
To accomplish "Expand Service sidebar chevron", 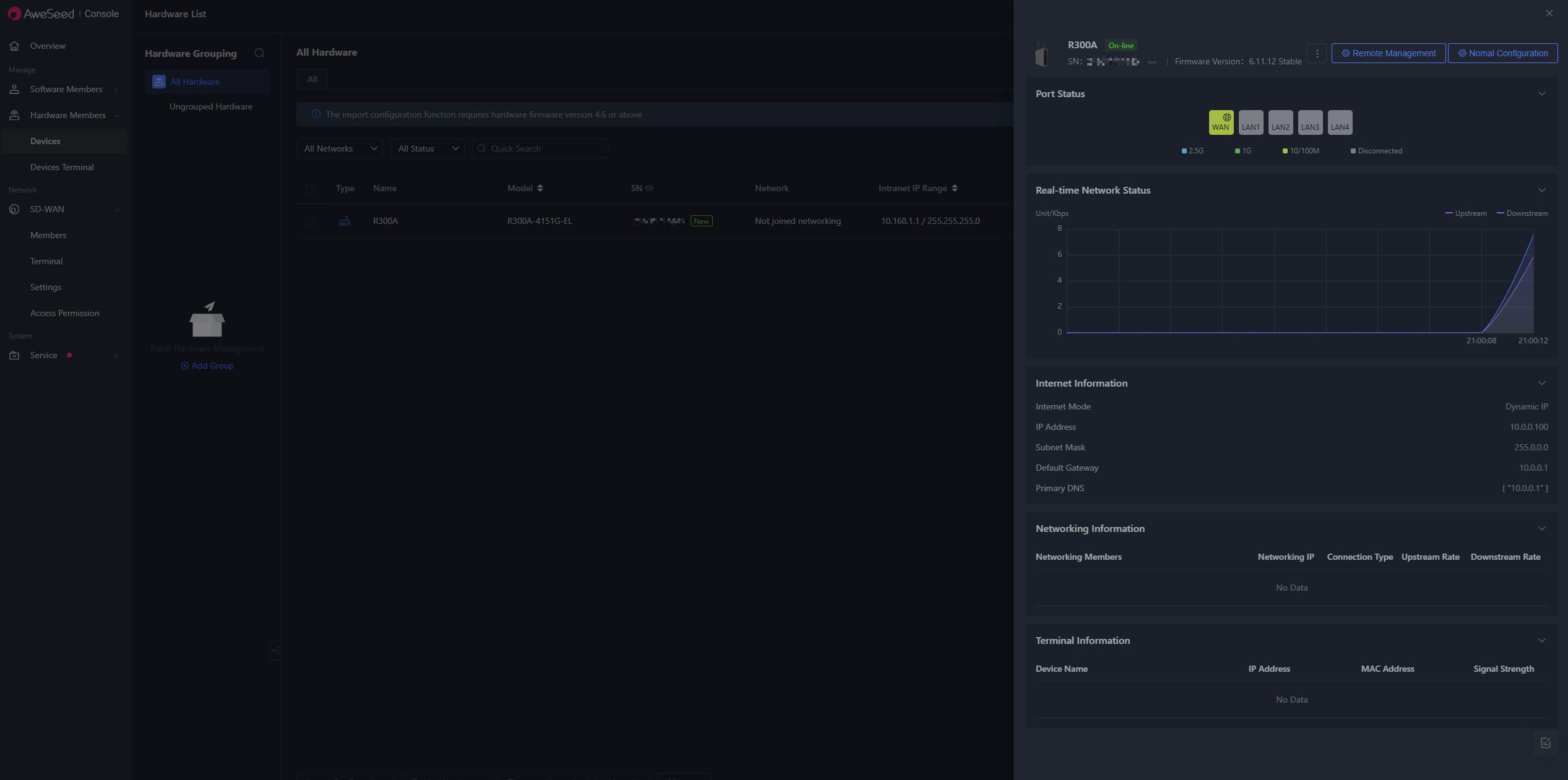I will (116, 356).
